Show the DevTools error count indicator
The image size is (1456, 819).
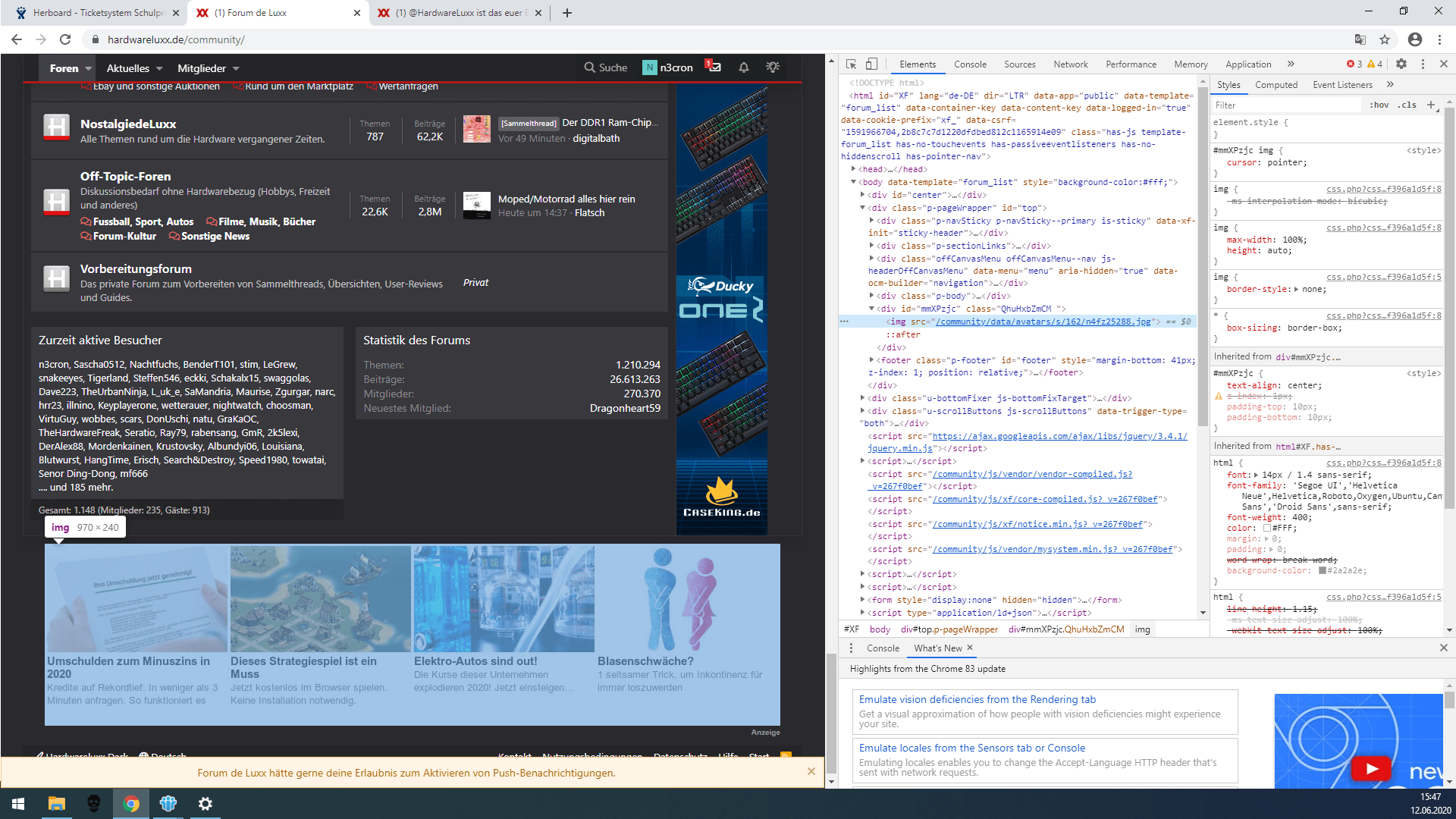coord(1354,64)
